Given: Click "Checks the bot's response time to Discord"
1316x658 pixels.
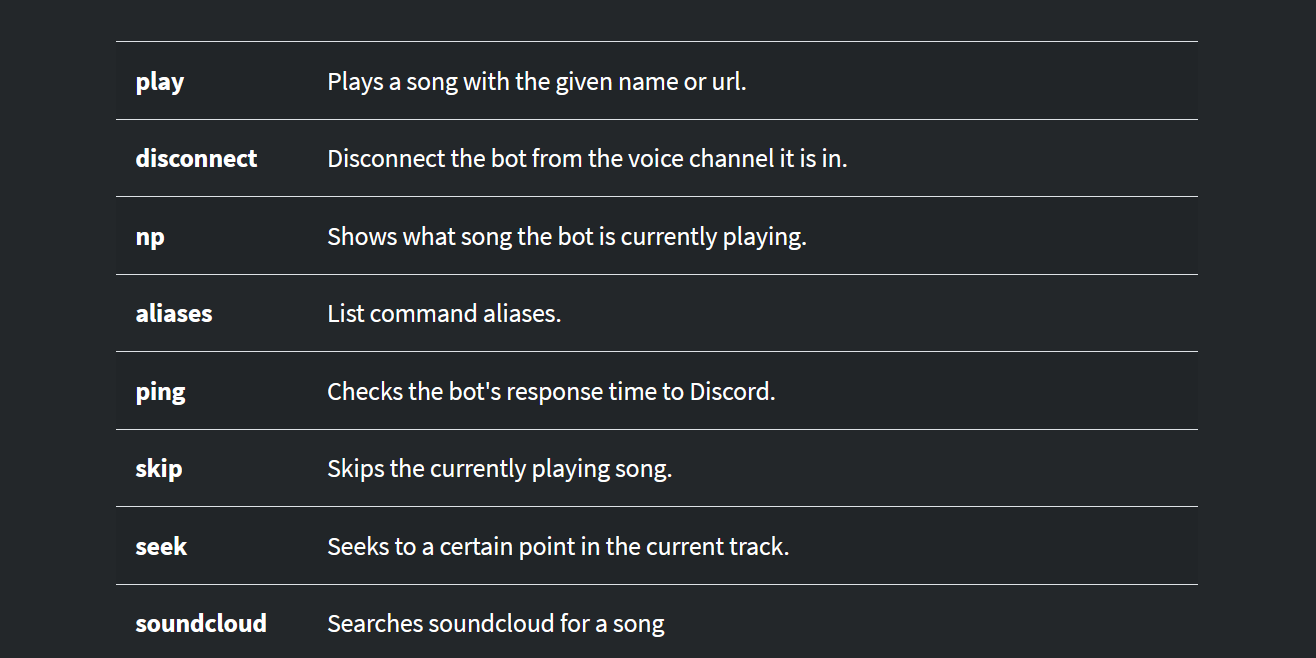Looking at the screenshot, I should point(552,392).
